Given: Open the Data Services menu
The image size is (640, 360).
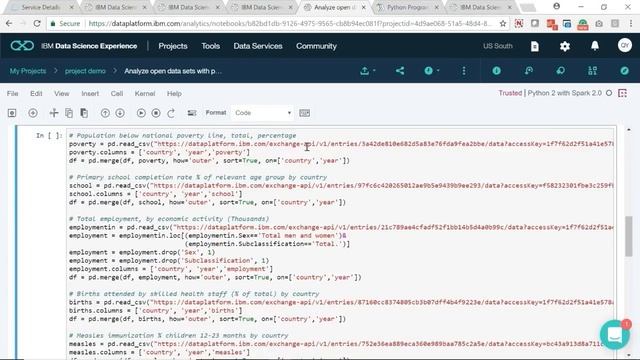Looking at the screenshot, I should 258,46.
